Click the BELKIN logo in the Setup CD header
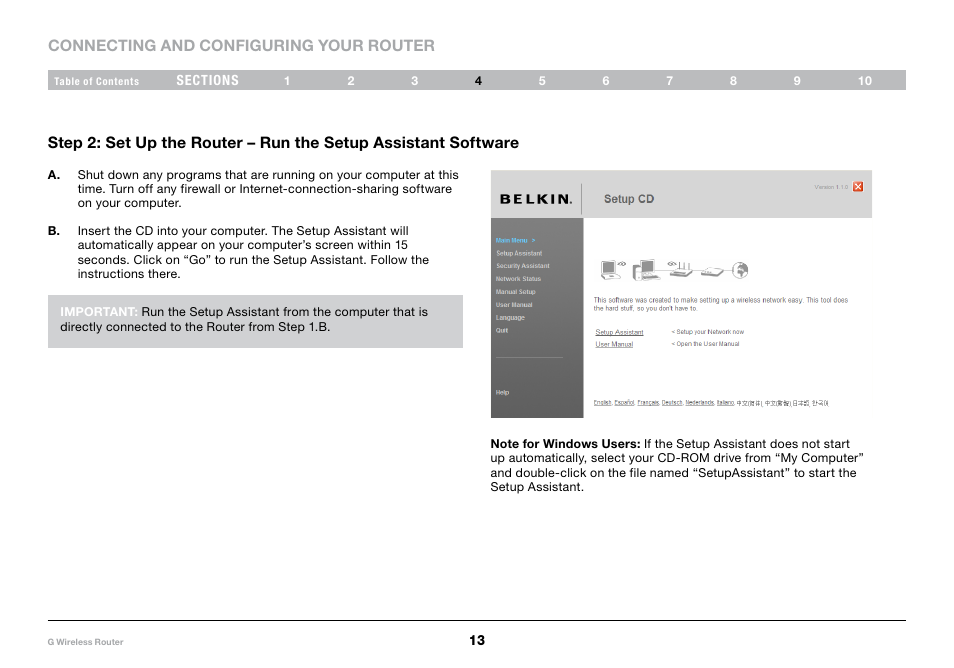This screenshot has height=668, width=954. pyautogui.click(x=535, y=199)
